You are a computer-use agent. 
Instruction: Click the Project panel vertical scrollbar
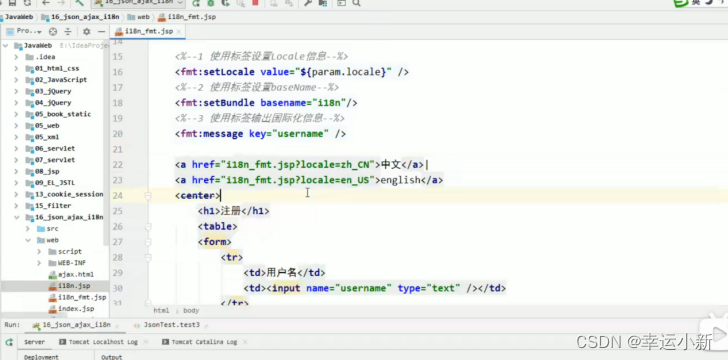(x=107, y=143)
